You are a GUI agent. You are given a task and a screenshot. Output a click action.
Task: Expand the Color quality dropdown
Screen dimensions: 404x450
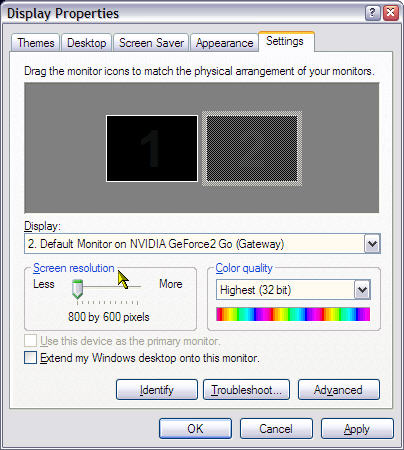click(x=362, y=290)
